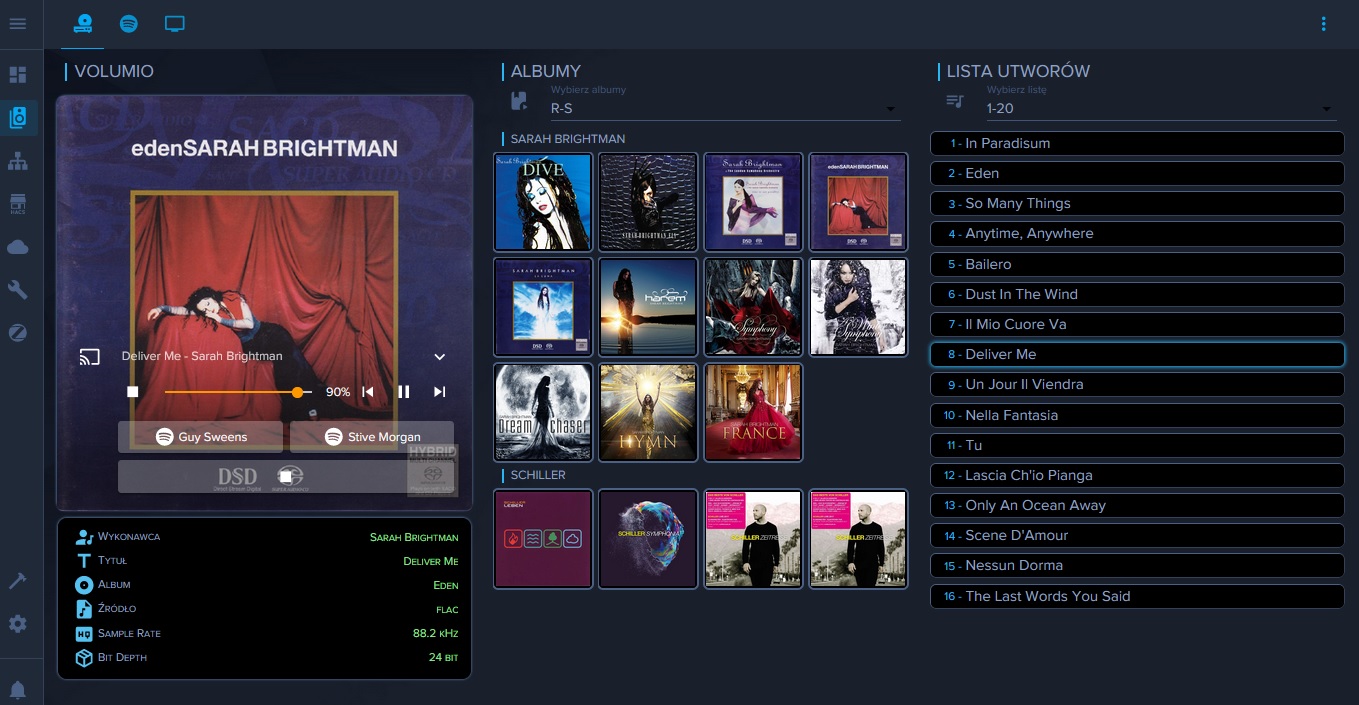
Task: Play track 9 - Un Jour Il Viendra
Action: 1137,384
